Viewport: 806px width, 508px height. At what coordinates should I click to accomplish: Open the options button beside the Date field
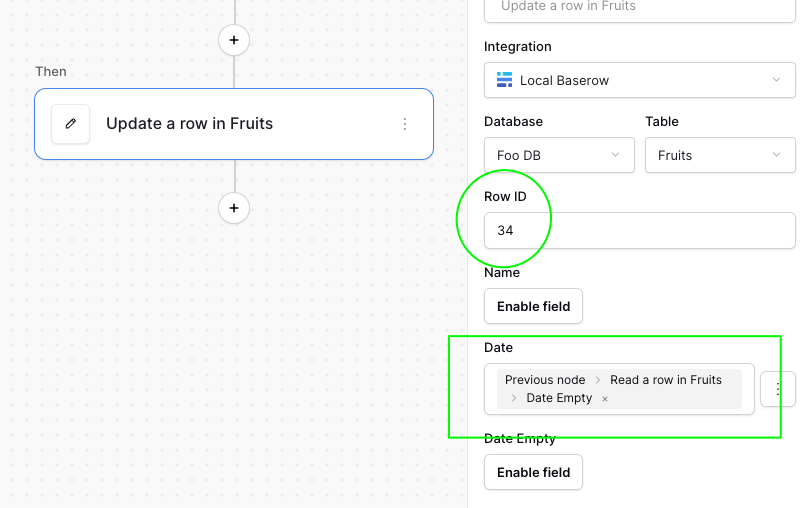tap(780, 389)
